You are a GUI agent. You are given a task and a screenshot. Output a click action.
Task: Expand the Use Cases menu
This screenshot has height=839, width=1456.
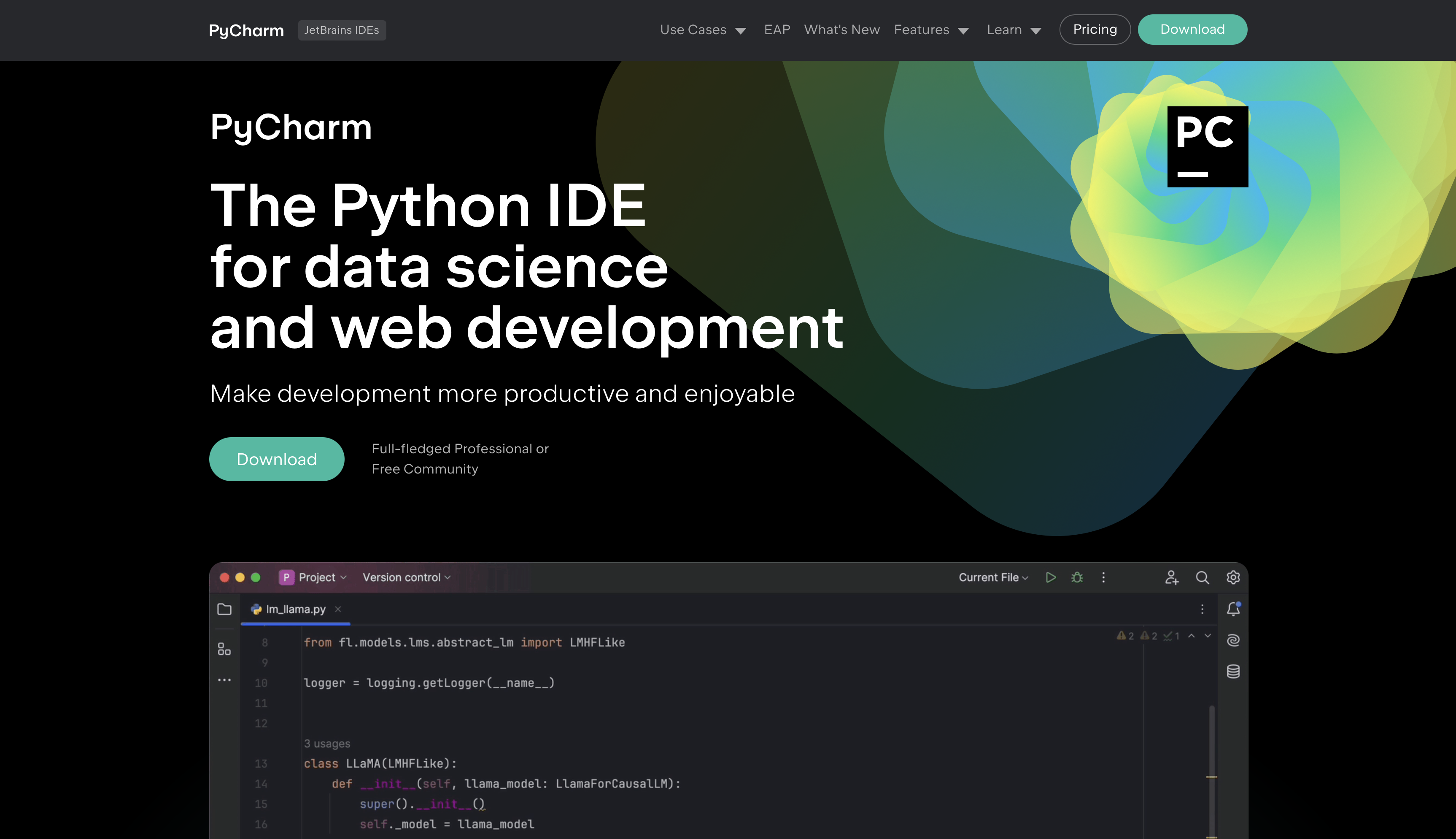[703, 30]
